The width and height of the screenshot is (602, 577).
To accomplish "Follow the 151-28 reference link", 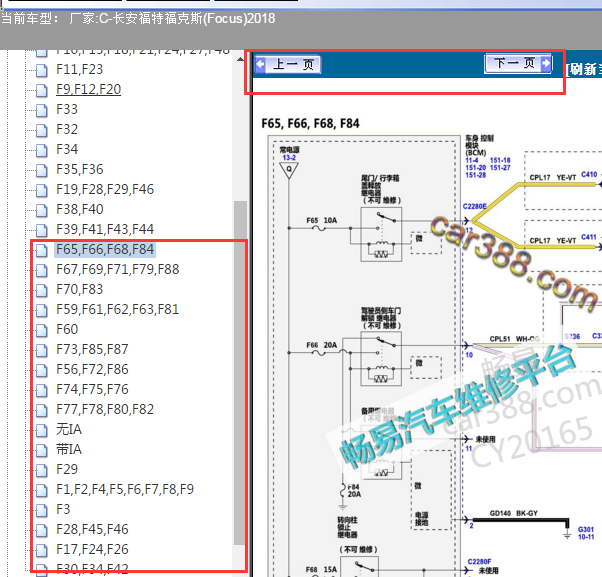I will [476, 175].
